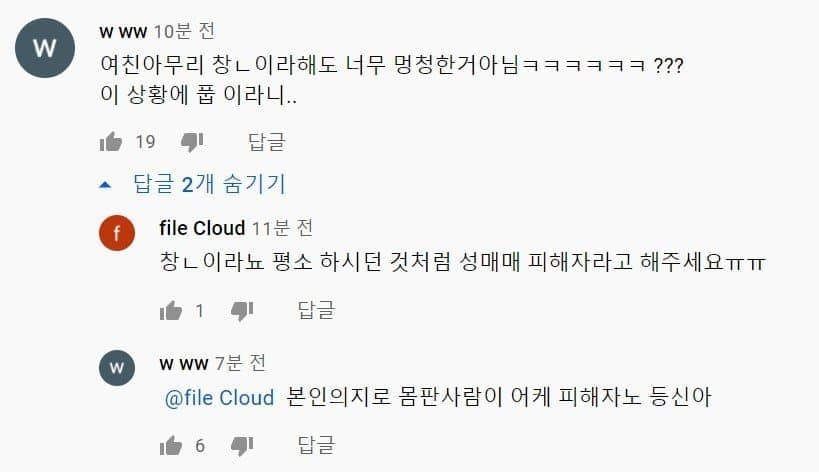The width and height of the screenshot is (819, 472).
Task: Open w ww username on last reply
Action: click(184, 363)
